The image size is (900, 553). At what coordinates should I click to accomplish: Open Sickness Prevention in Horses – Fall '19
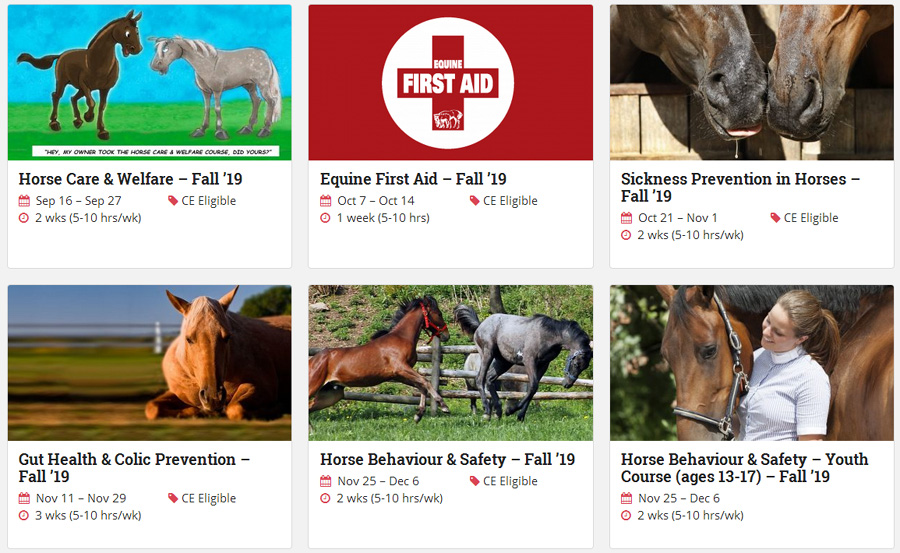(740, 187)
